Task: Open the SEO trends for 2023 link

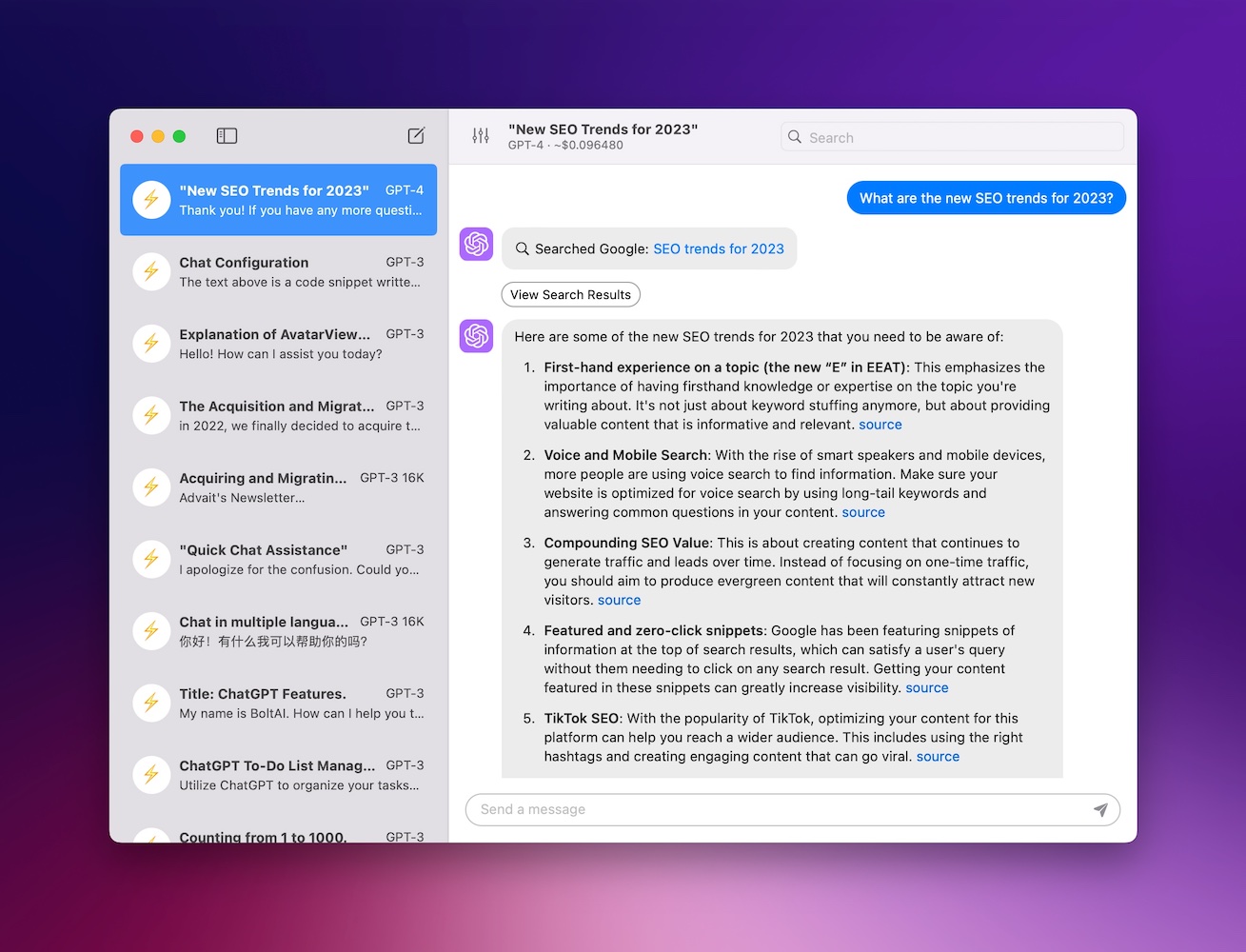Action: point(718,248)
